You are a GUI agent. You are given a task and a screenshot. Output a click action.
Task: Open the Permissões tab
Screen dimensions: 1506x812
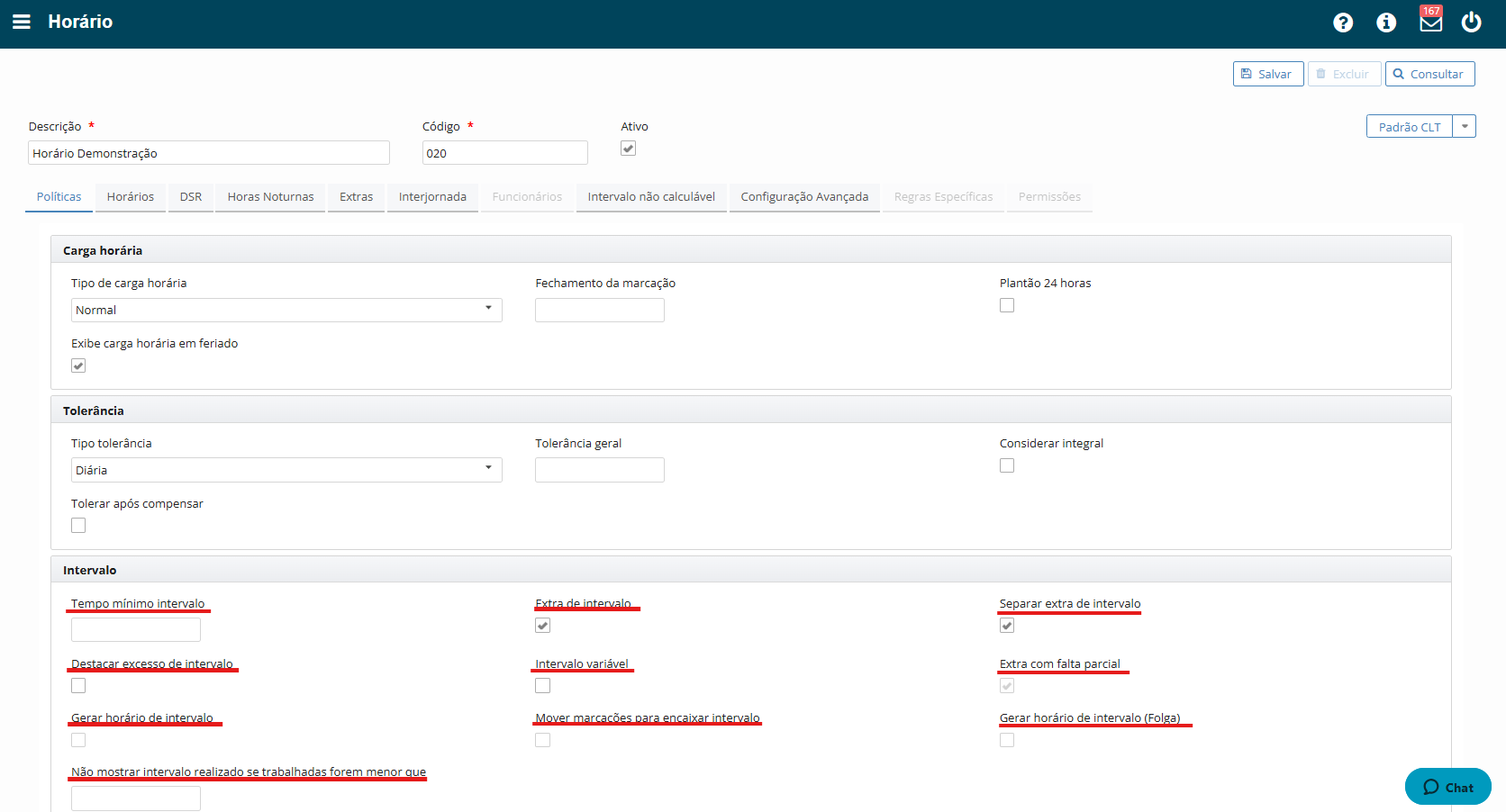[1049, 197]
